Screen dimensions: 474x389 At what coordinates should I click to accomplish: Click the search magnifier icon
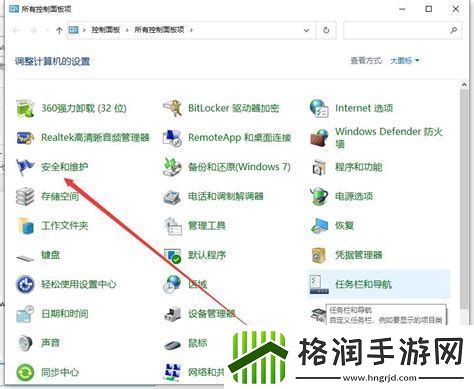click(454, 30)
